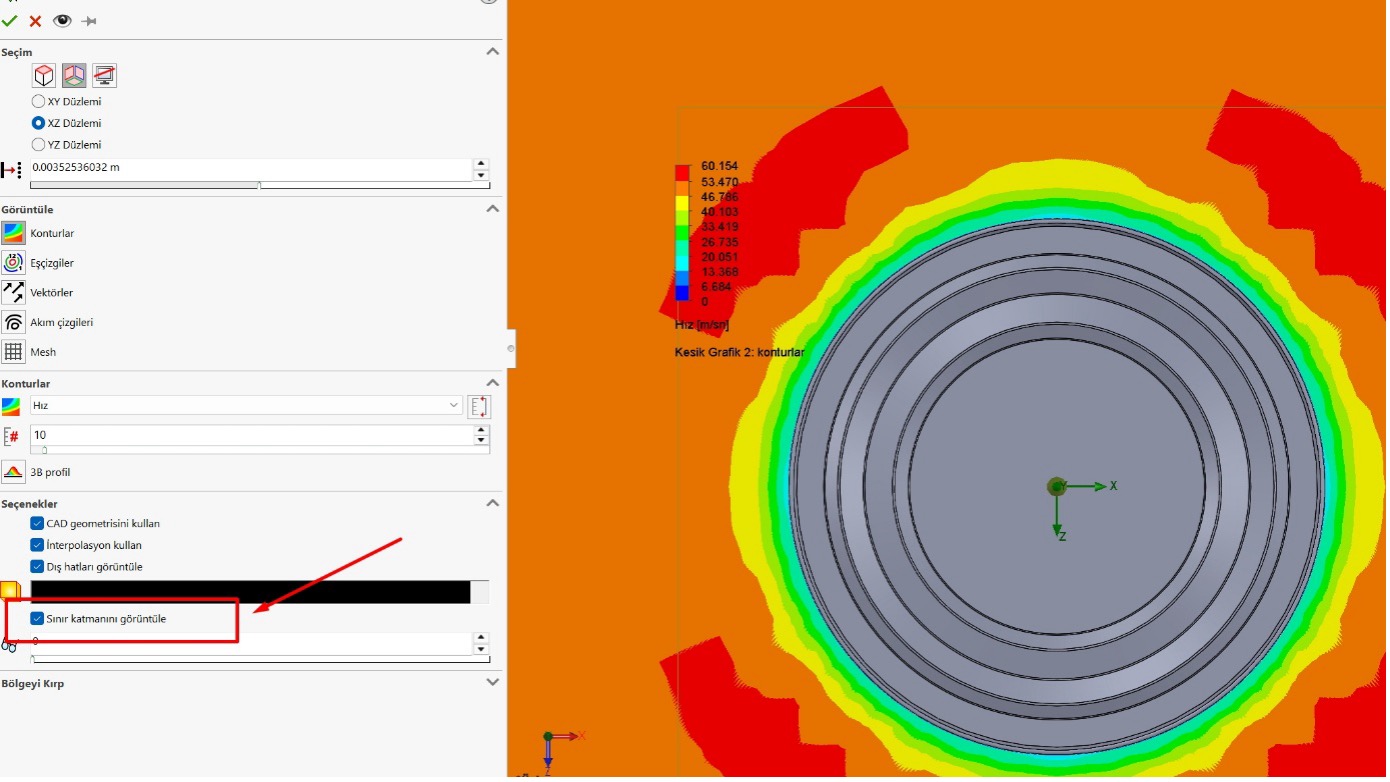Select the Konturlar display icon
Image resolution: width=1390 pixels, height=782 pixels.
13,232
